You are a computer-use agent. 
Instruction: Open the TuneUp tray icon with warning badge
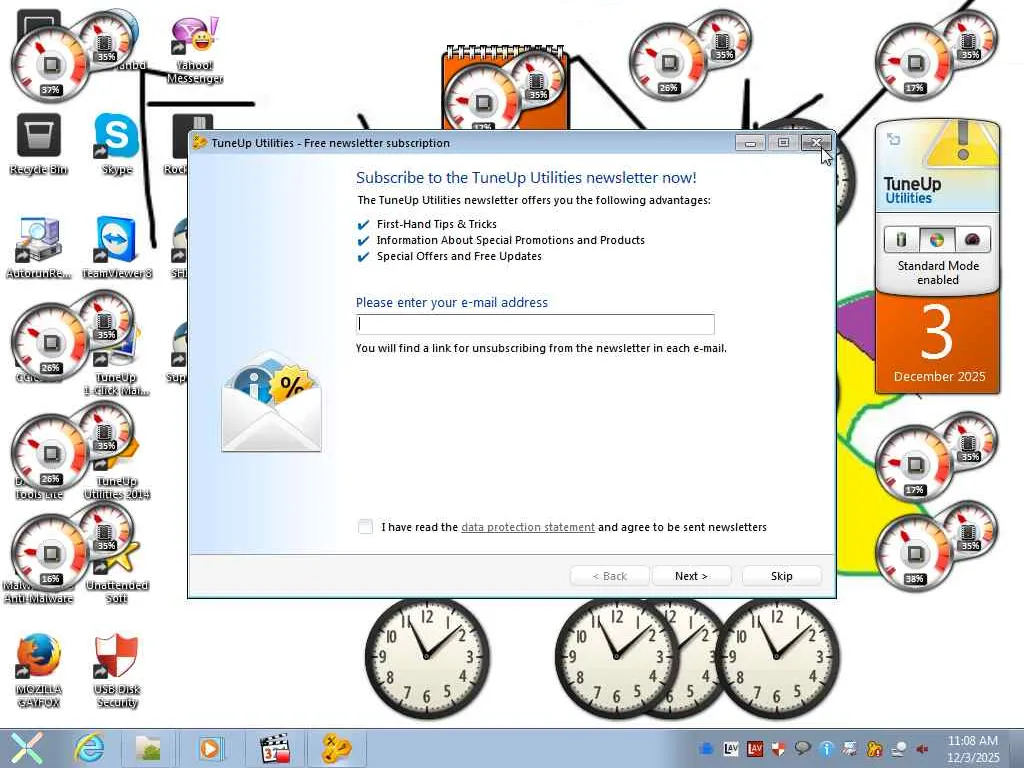[874, 748]
